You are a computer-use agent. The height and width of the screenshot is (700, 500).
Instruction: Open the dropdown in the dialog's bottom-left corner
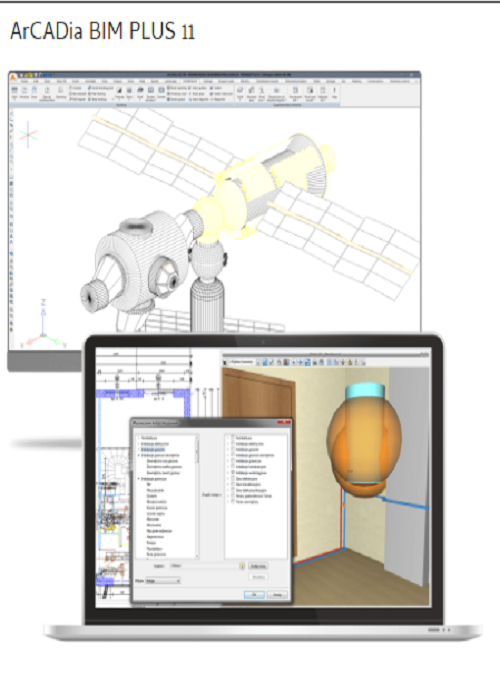[162, 581]
